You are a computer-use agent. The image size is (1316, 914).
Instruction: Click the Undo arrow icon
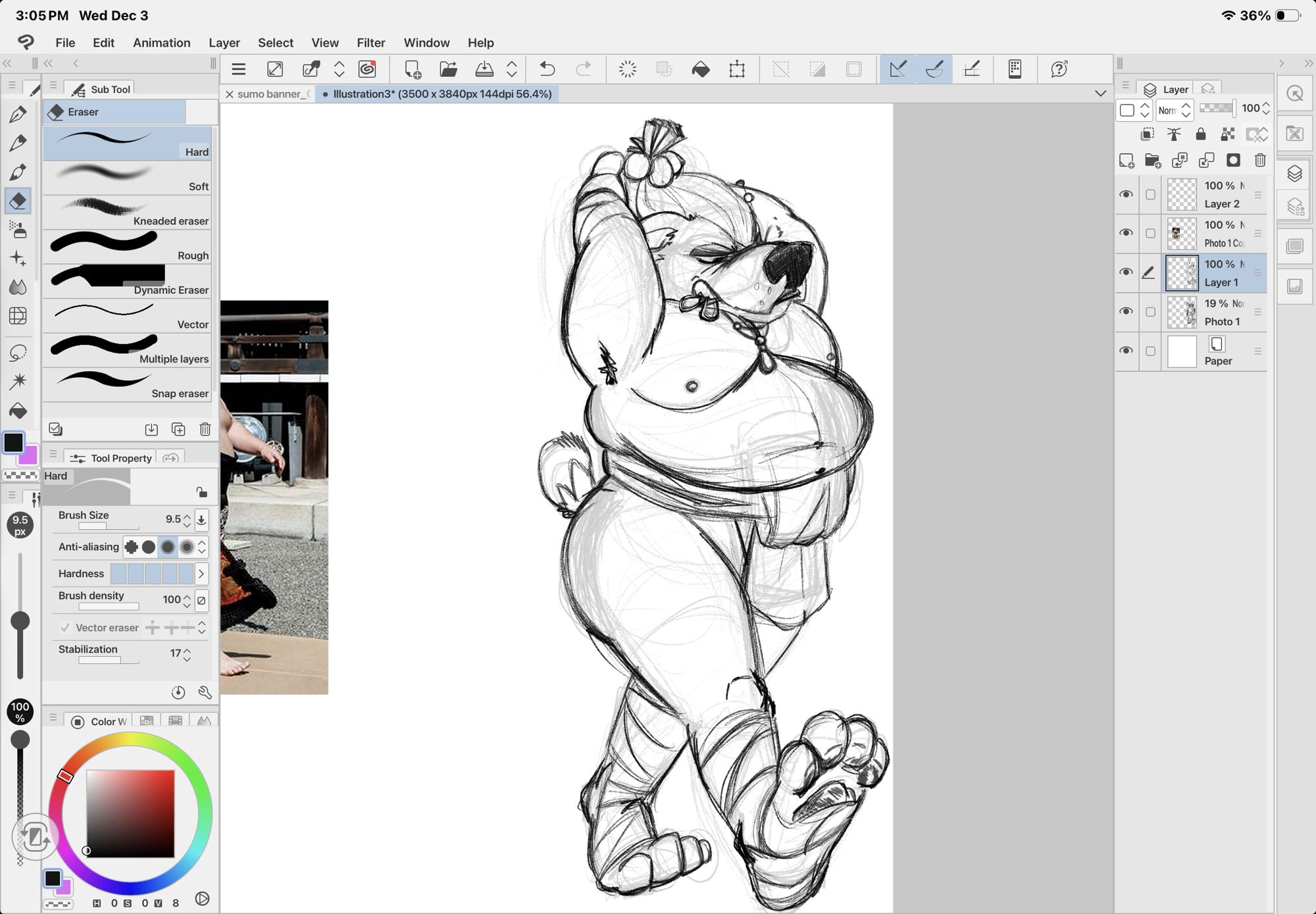[x=547, y=69]
